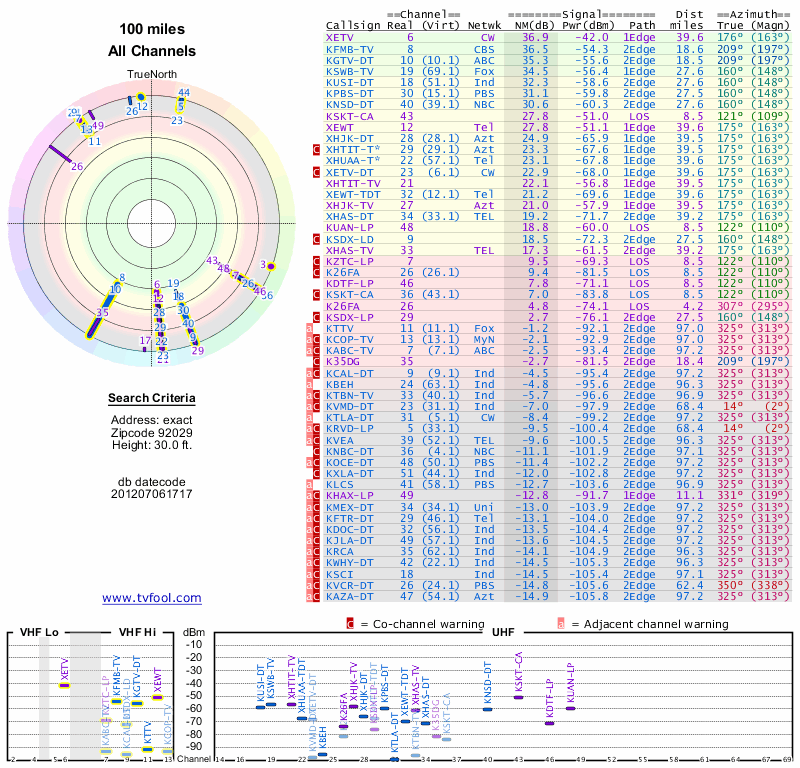Click KHAX-LP callsign in the table
Screen dimensions: 800x768
point(350,496)
